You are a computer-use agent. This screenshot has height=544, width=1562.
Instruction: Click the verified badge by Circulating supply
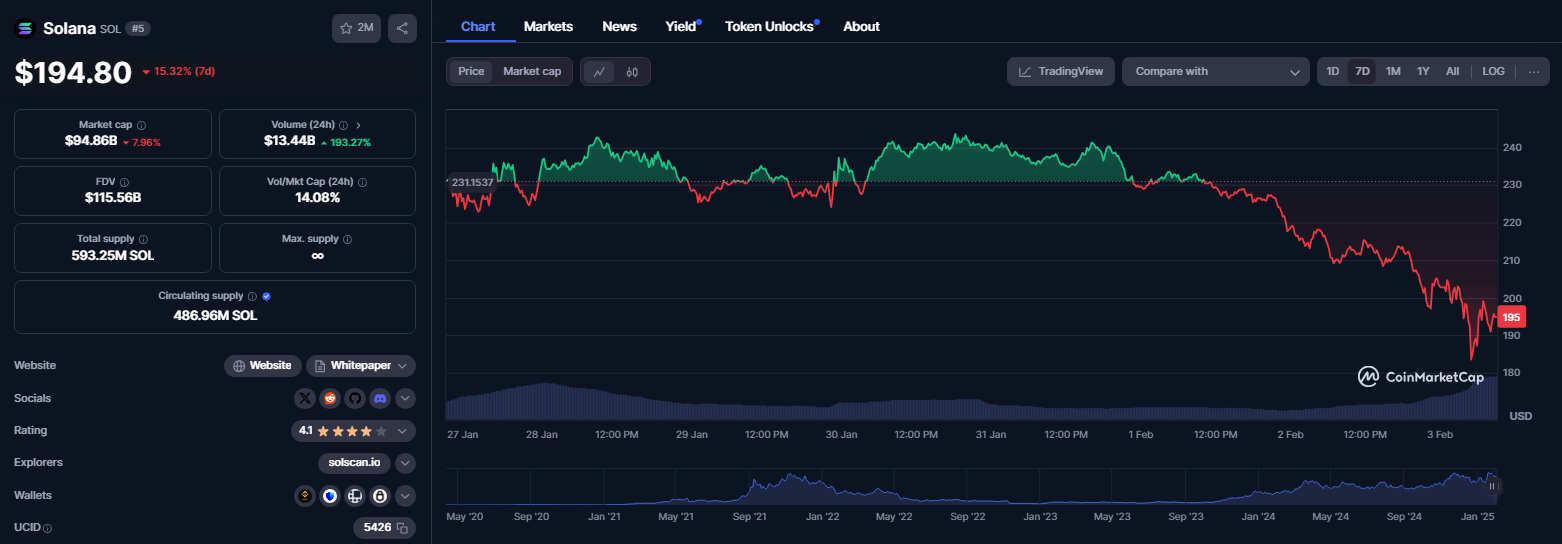point(267,296)
